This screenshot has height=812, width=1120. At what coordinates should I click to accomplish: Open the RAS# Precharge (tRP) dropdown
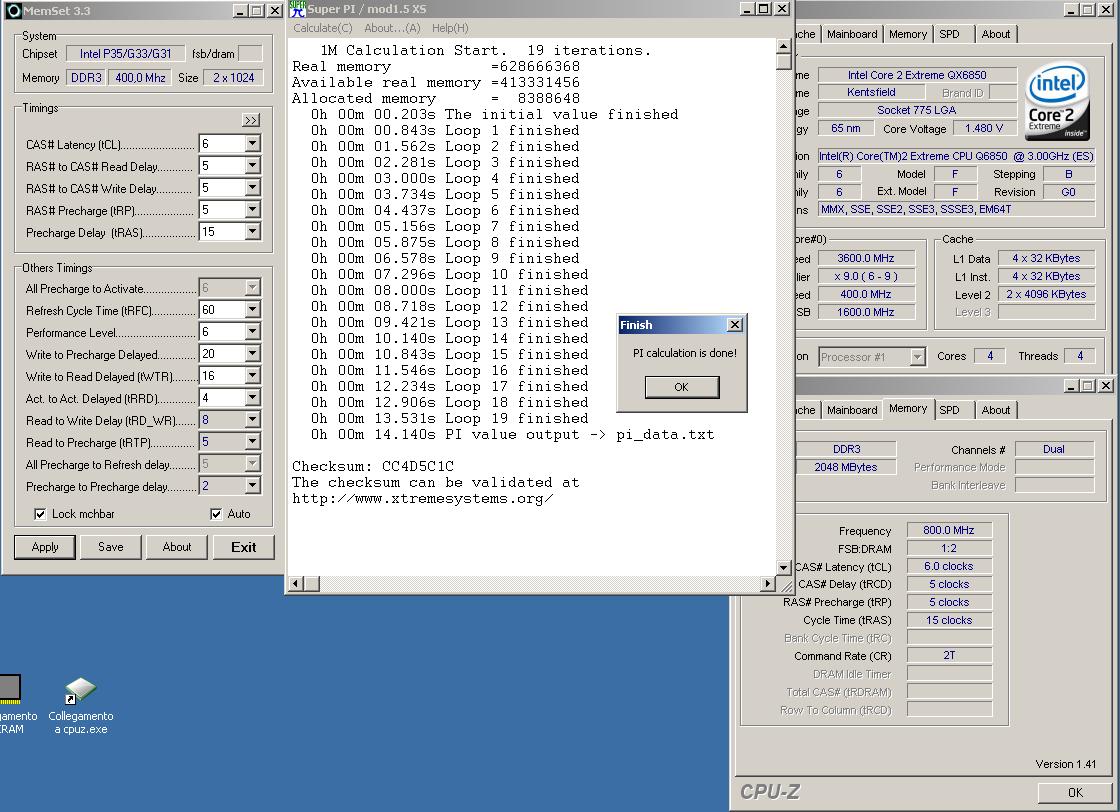(252, 210)
